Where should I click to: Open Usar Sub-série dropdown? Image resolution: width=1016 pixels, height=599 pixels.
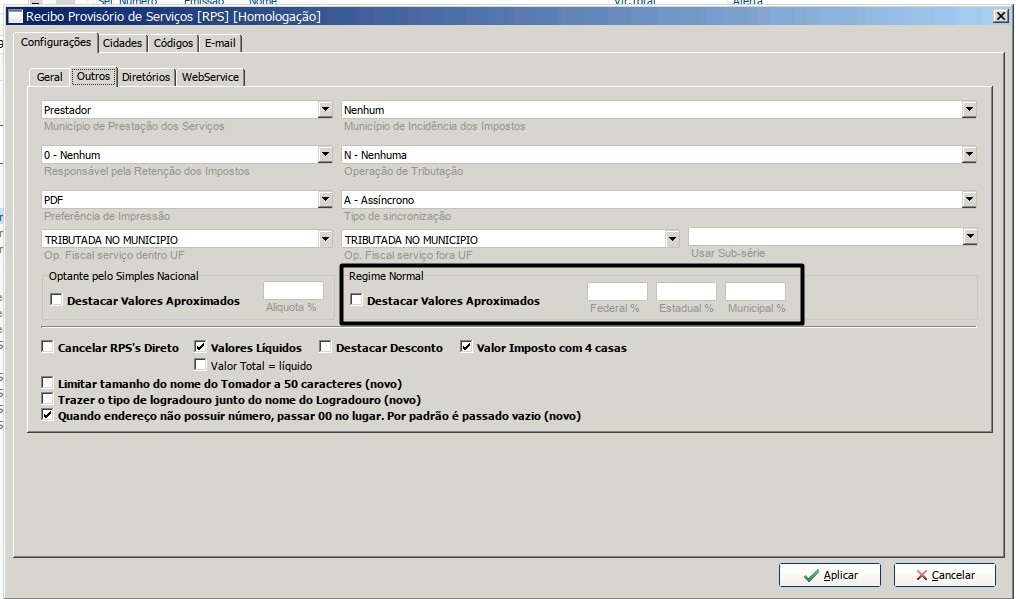(x=969, y=237)
